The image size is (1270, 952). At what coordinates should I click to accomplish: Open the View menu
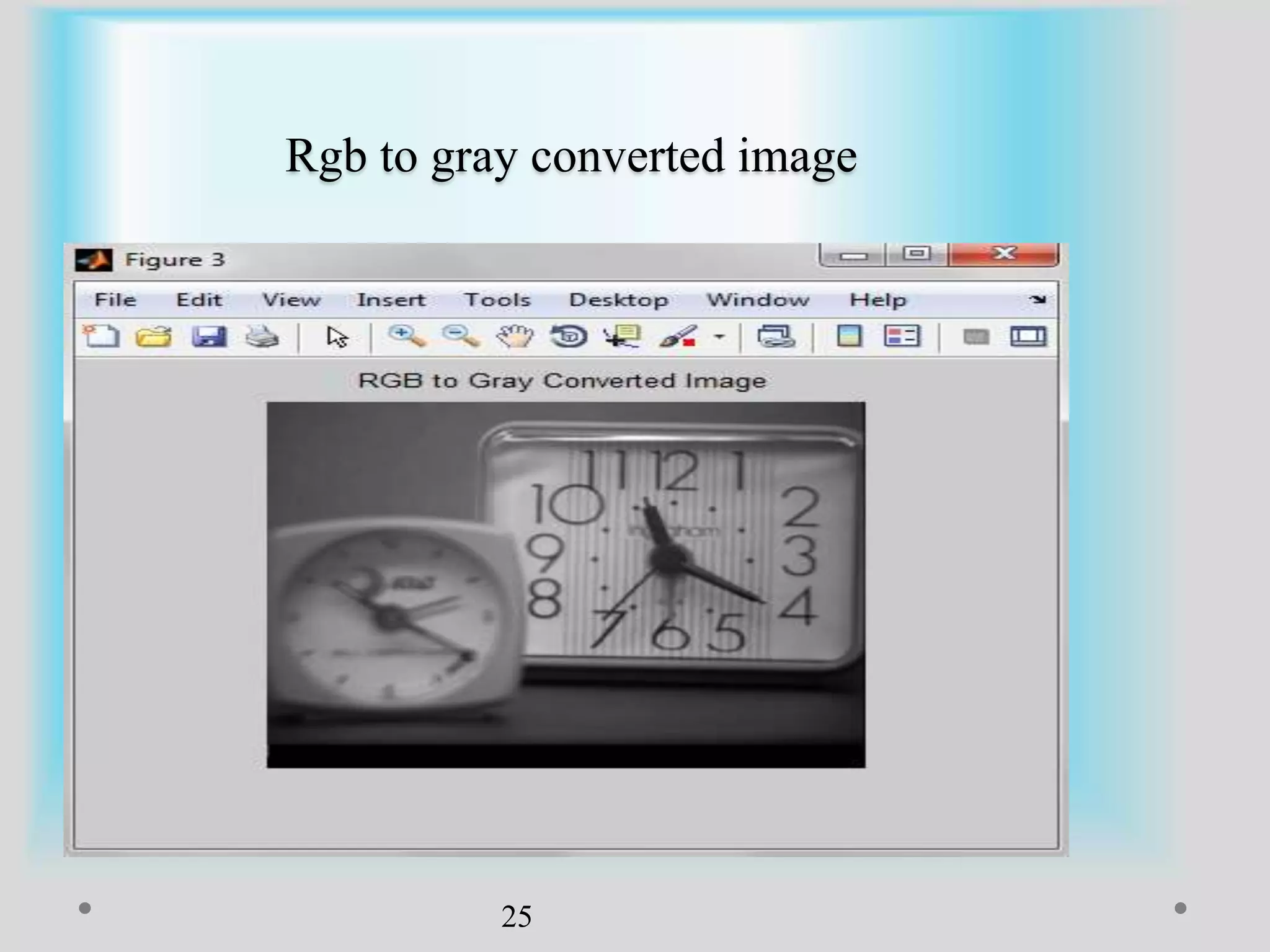pyautogui.click(x=291, y=300)
